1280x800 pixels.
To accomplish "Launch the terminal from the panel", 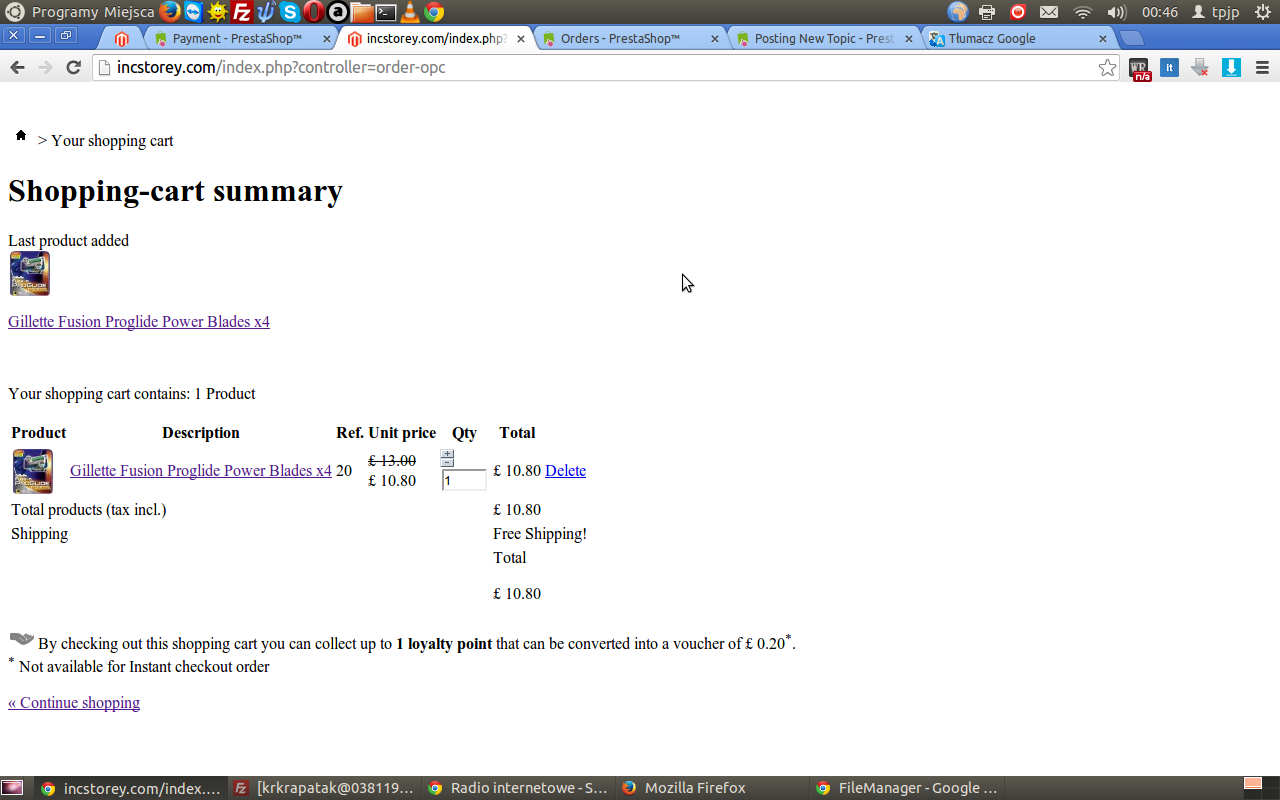I will [x=386, y=12].
